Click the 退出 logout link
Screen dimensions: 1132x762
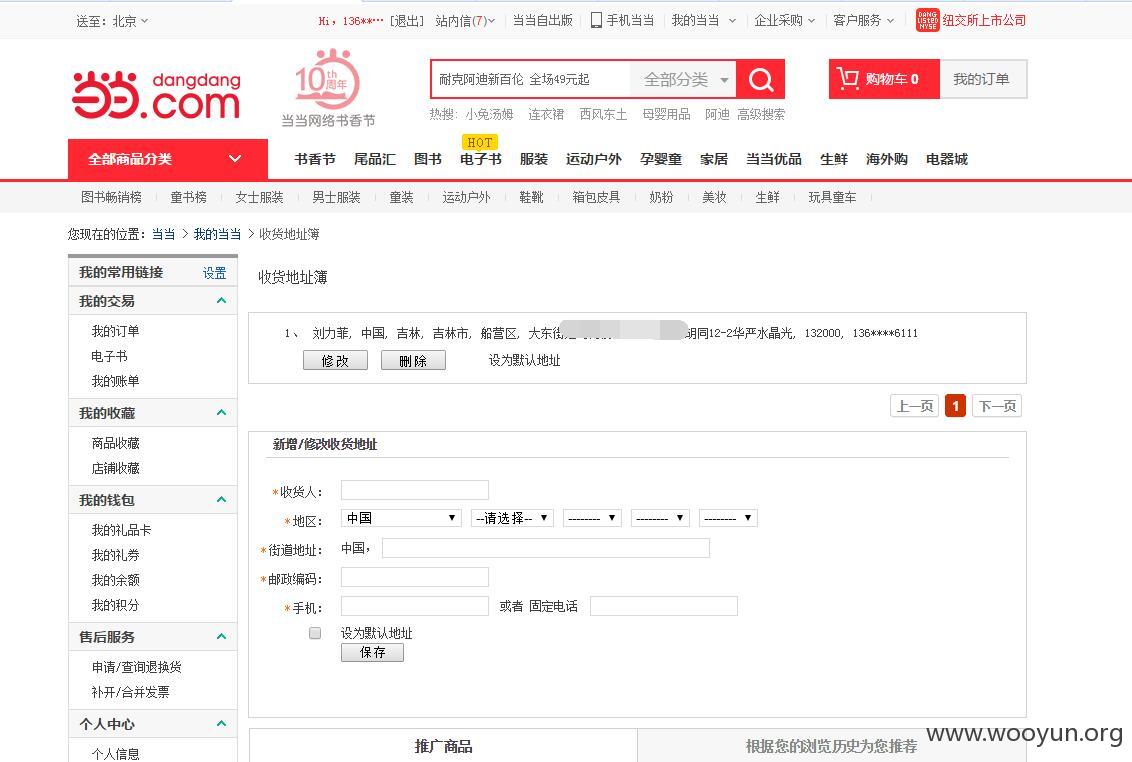click(x=406, y=21)
